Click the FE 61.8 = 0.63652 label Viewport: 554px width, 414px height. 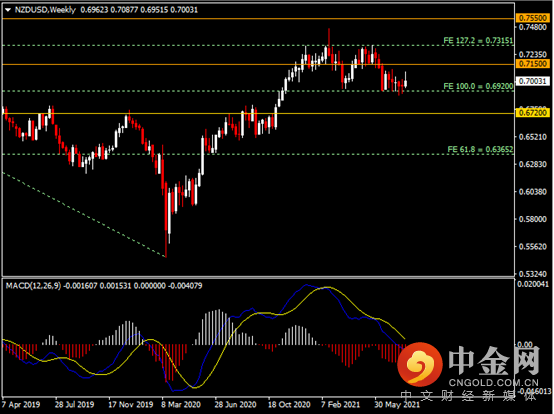(480, 149)
